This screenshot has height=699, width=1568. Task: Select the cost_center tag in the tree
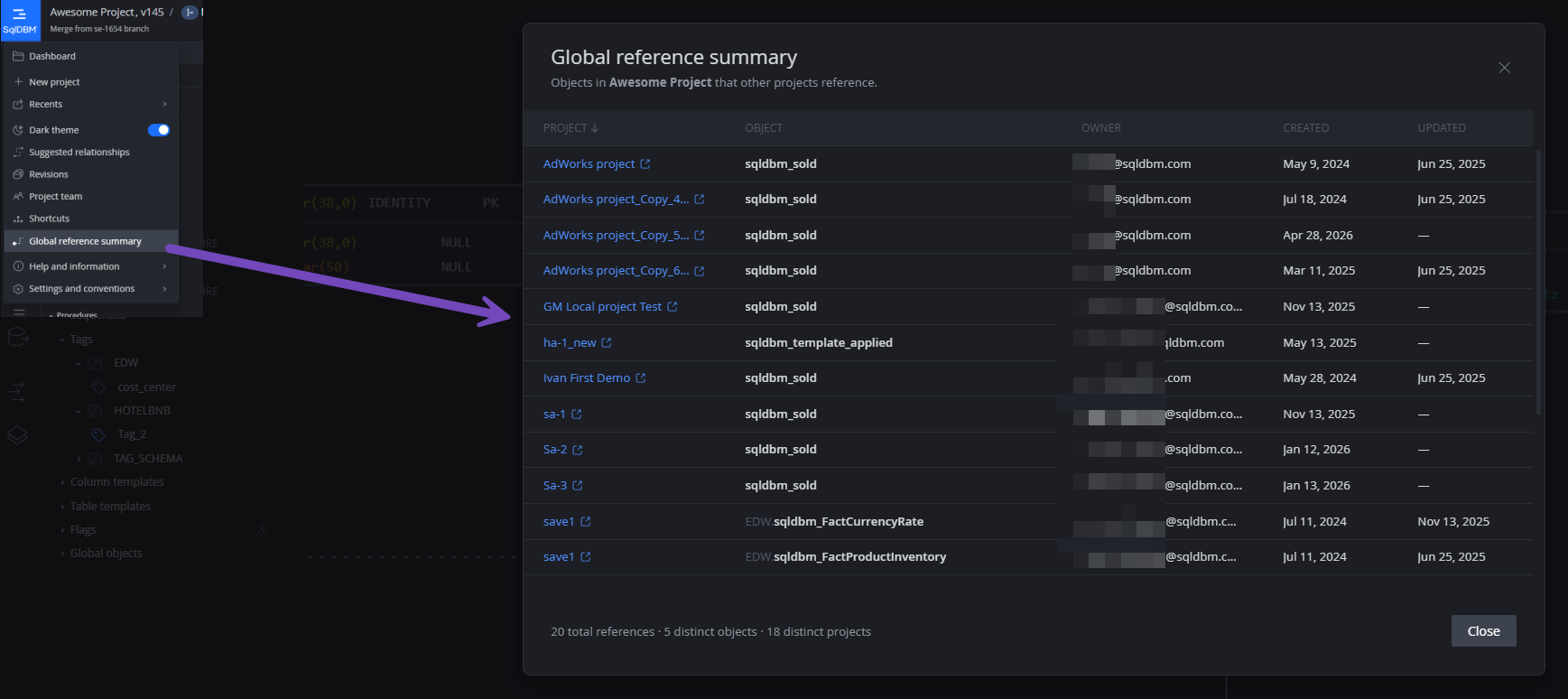146,387
